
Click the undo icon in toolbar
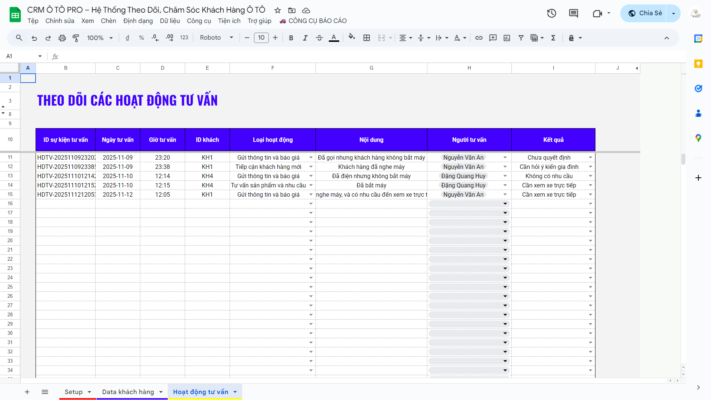point(34,37)
